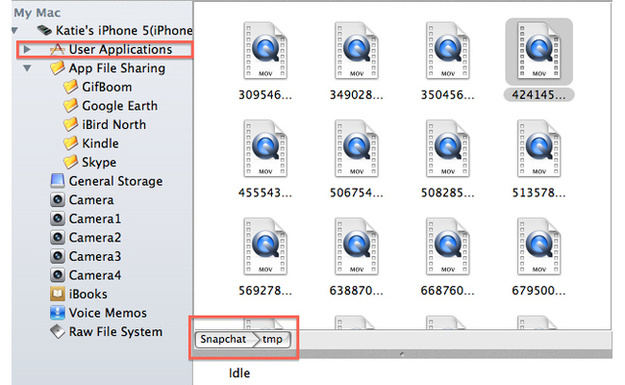
Task: Click the 506754... file name label
Action: click(356, 193)
